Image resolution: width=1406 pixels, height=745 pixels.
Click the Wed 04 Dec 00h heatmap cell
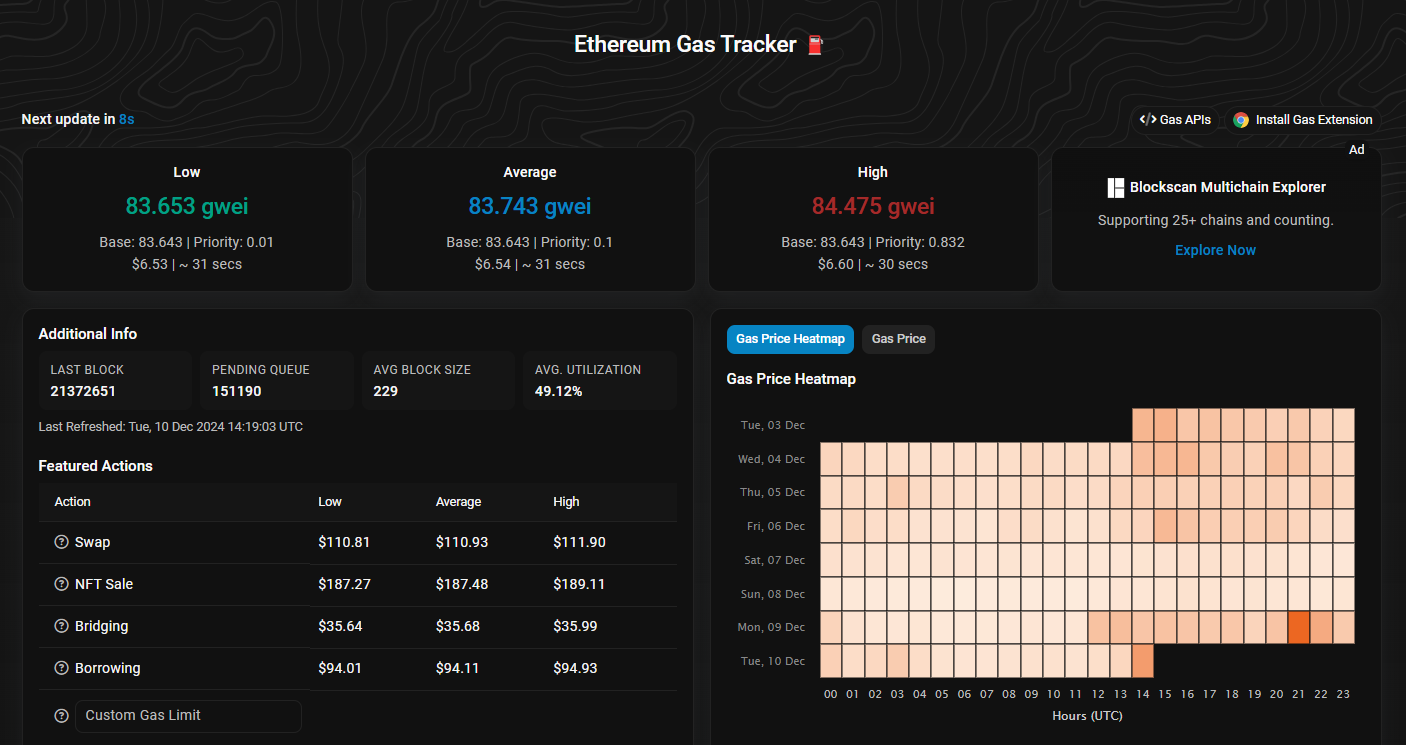point(831,459)
